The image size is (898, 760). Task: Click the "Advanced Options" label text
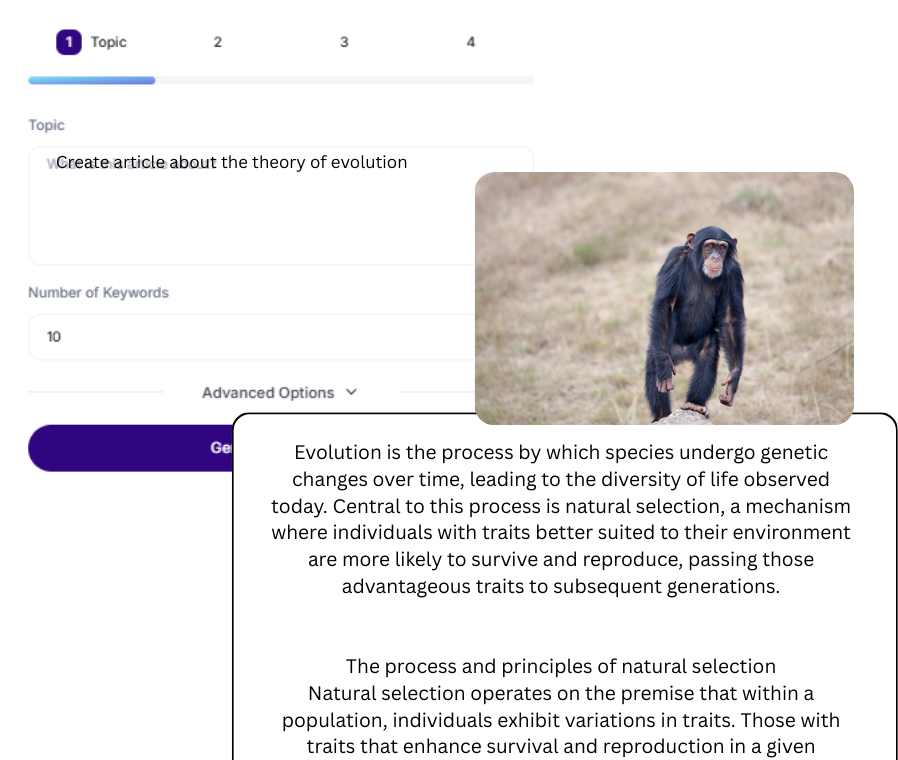267,393
